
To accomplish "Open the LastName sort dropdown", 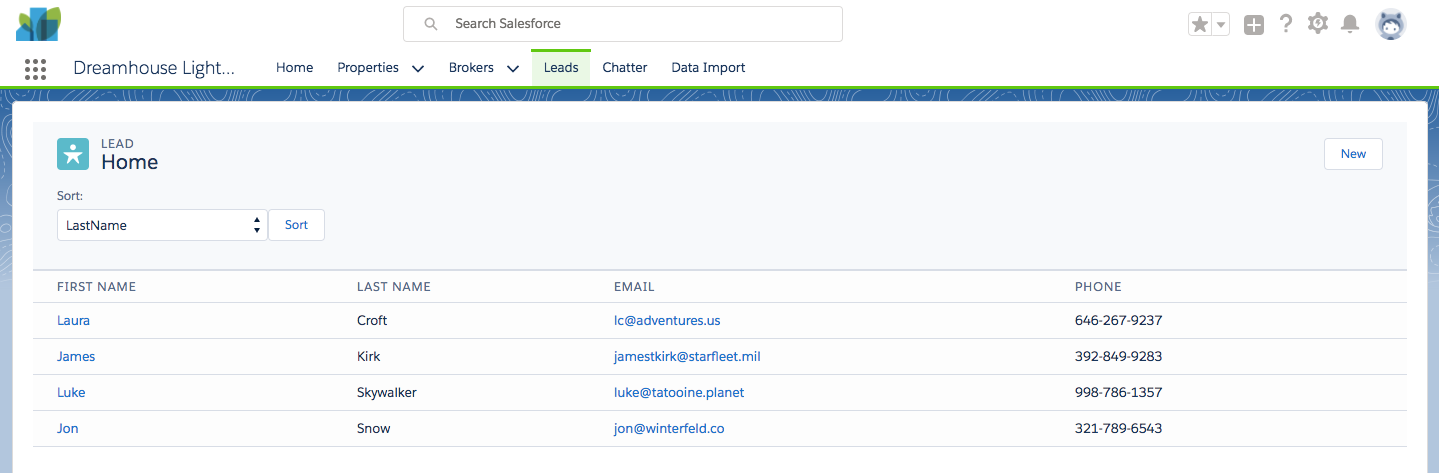I will click(x=162, y=225).
